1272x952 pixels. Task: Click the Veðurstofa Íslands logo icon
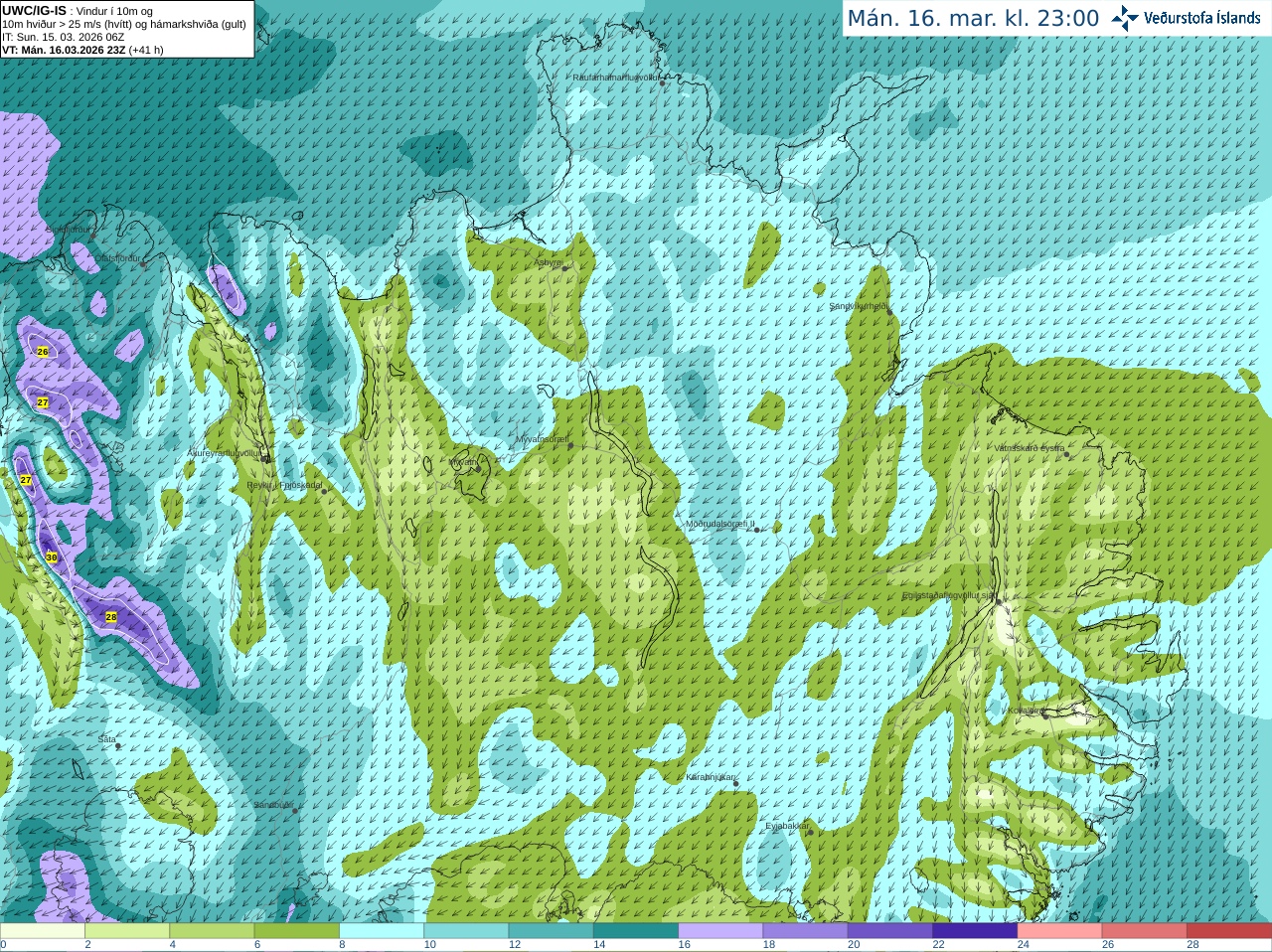pyautogui.click(x=1125, y=18)
